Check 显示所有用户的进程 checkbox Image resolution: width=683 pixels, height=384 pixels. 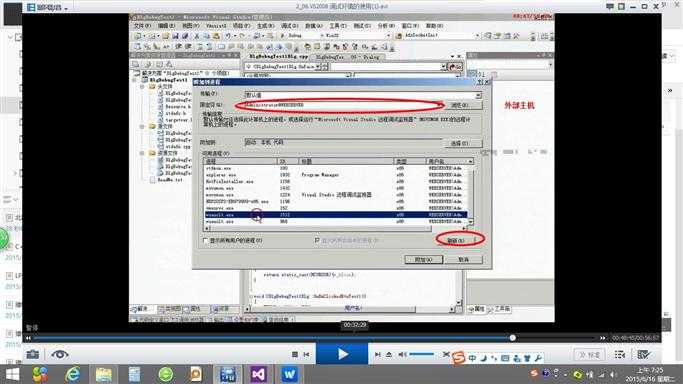point(206,240)
